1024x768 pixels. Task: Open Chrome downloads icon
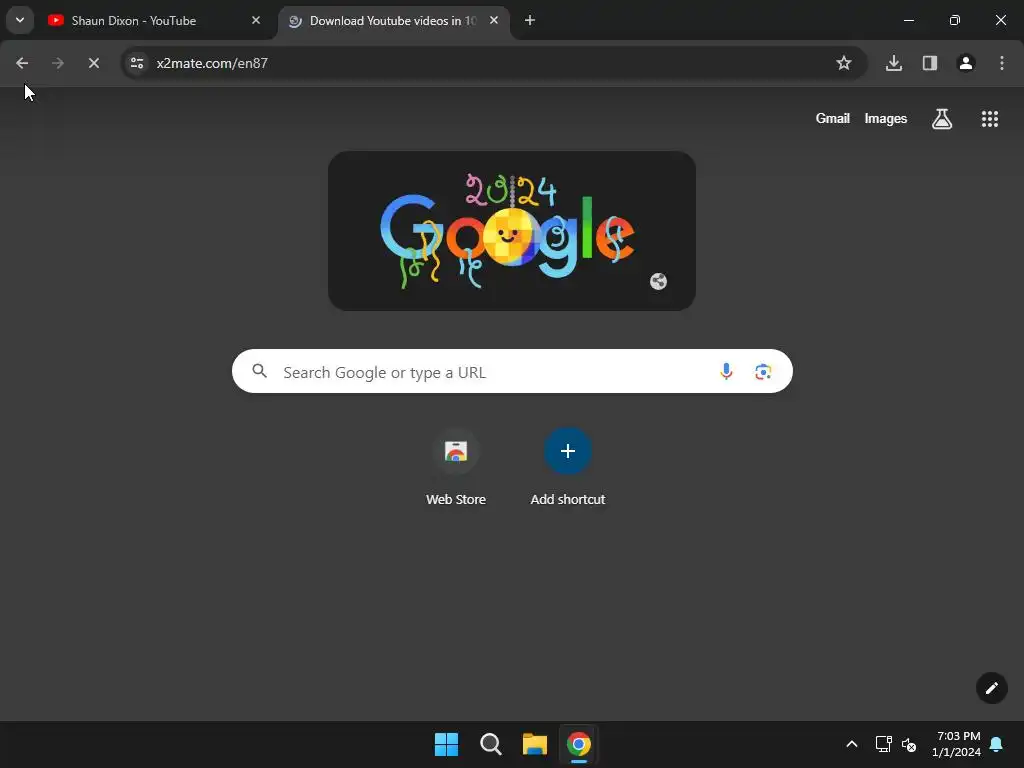(893, 63)
